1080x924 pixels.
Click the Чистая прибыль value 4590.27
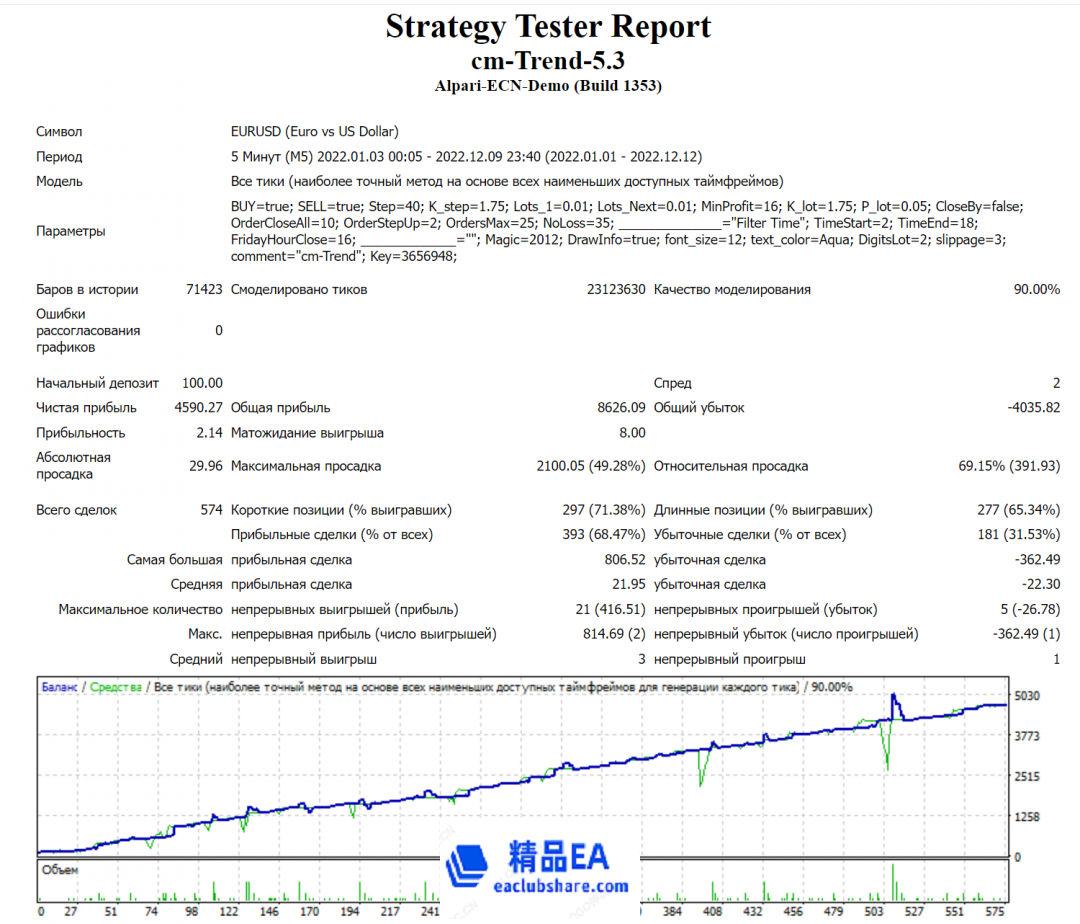click(198, 408)
